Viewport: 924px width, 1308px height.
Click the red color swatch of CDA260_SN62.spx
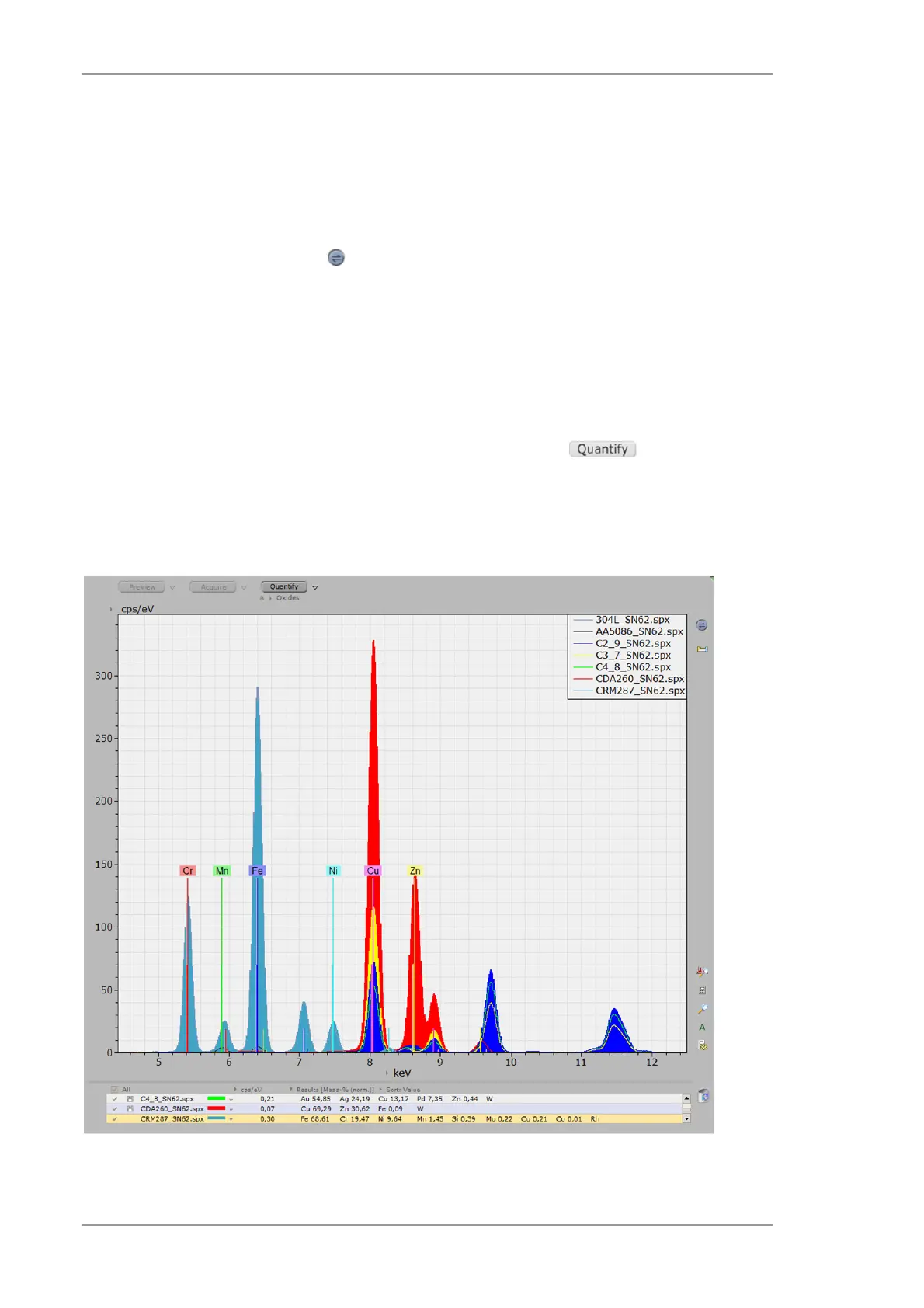pos(217,1109)
